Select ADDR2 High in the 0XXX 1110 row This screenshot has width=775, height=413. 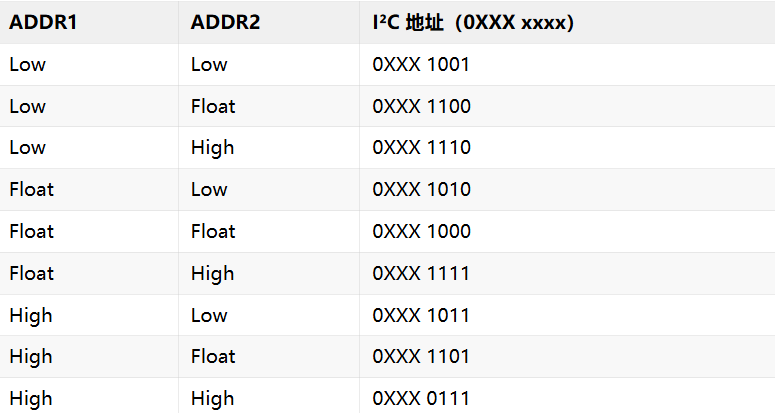point(213,148)
